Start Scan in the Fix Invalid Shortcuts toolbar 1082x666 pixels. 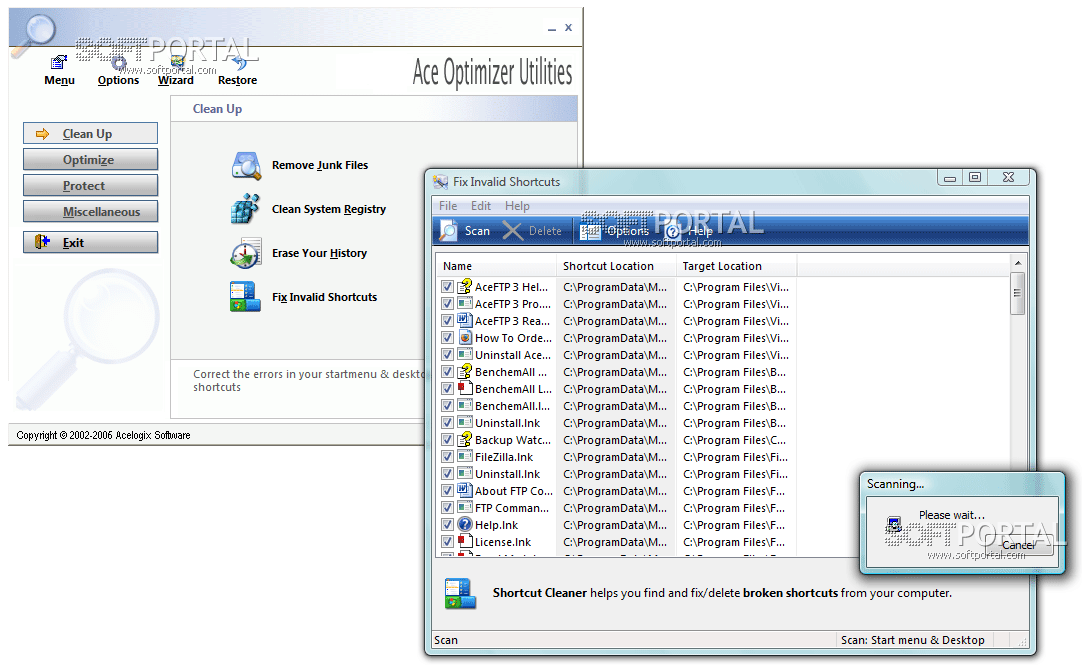click(464, 231)
